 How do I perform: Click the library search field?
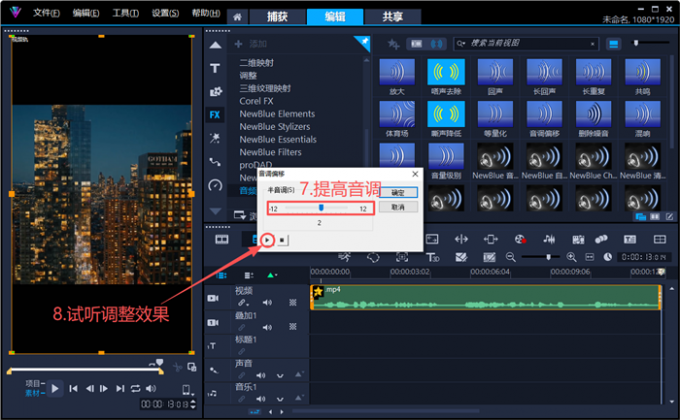point(526,43)
